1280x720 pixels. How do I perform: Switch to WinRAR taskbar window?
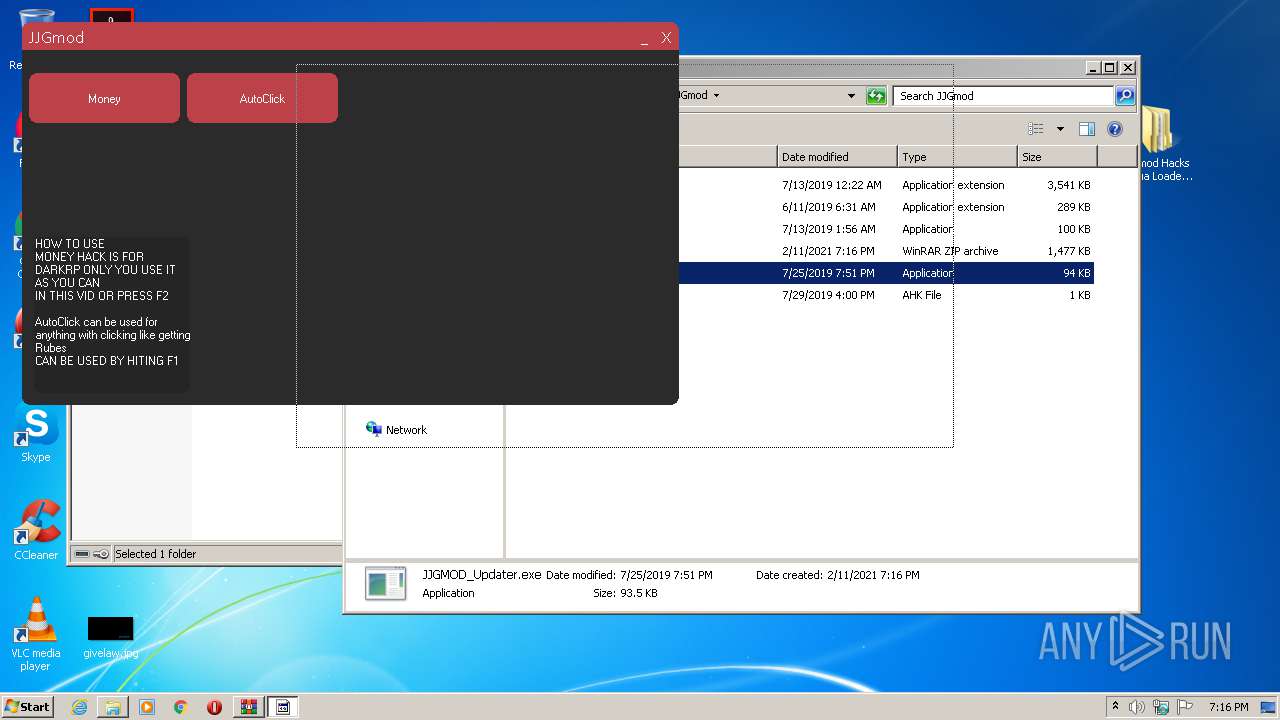tap(248, 707)
